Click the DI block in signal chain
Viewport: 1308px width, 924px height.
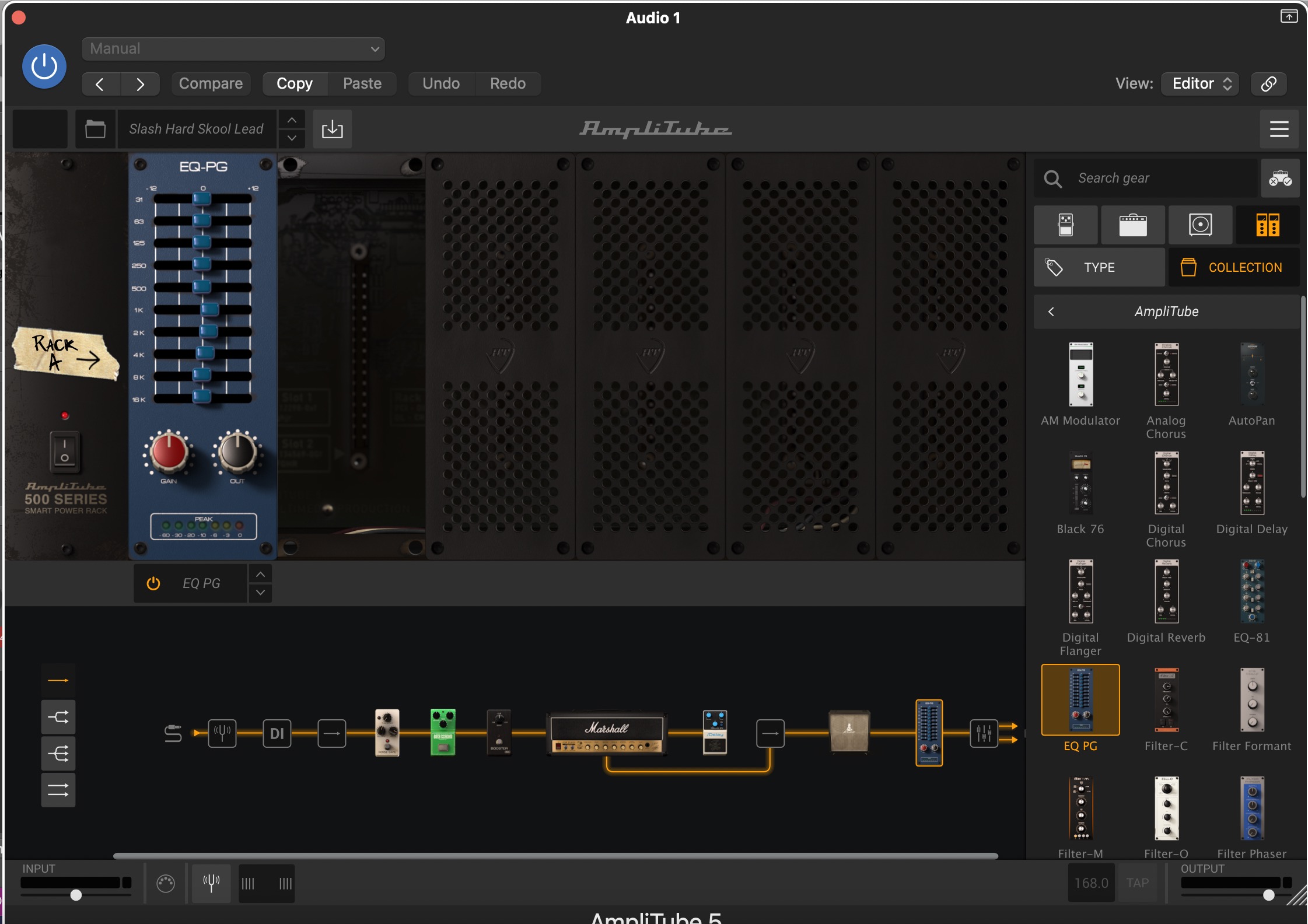(277, 733)
